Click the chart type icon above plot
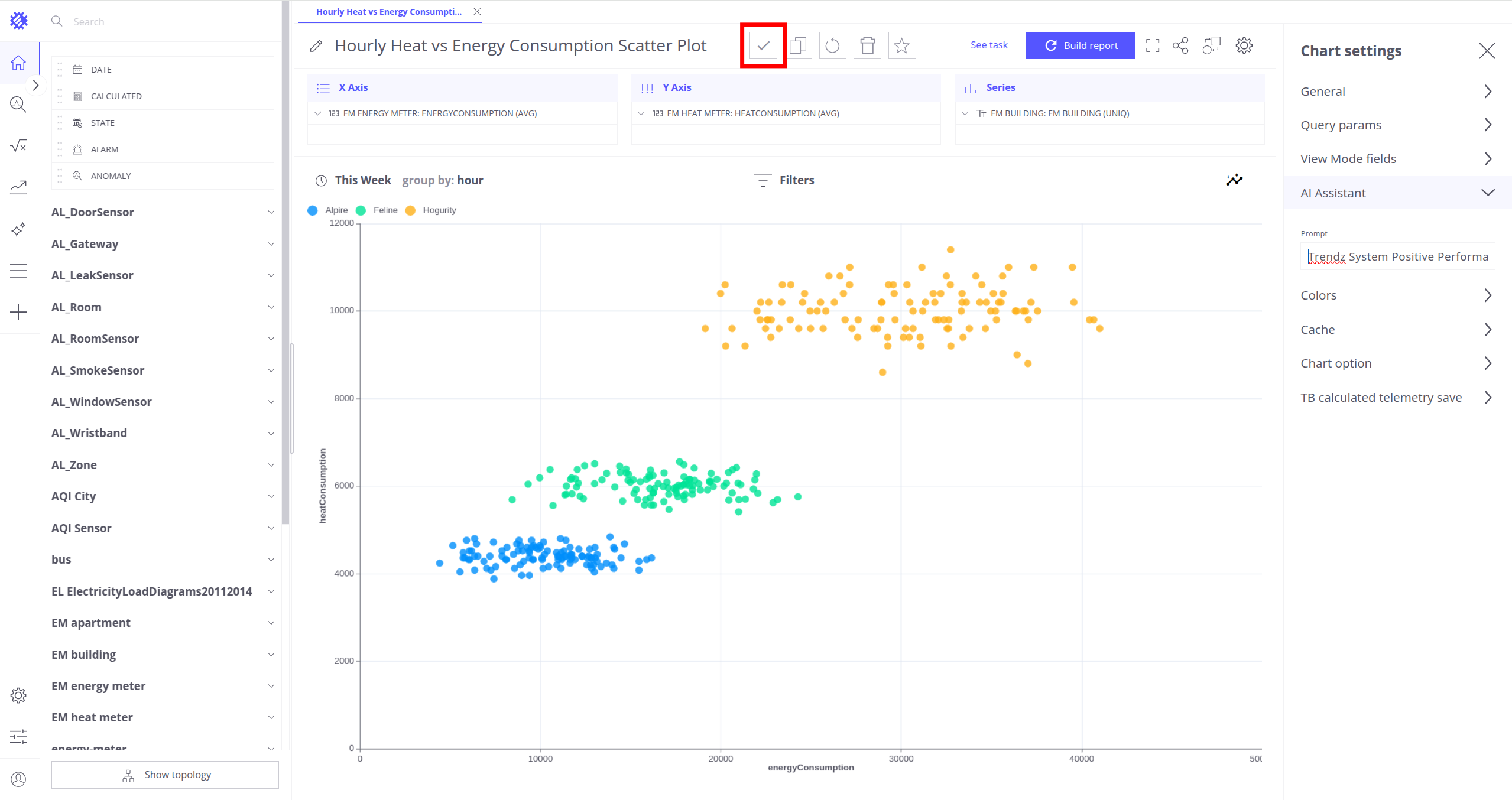The height and width of the screenshot is (800, 1512). tap(1234, 180)
